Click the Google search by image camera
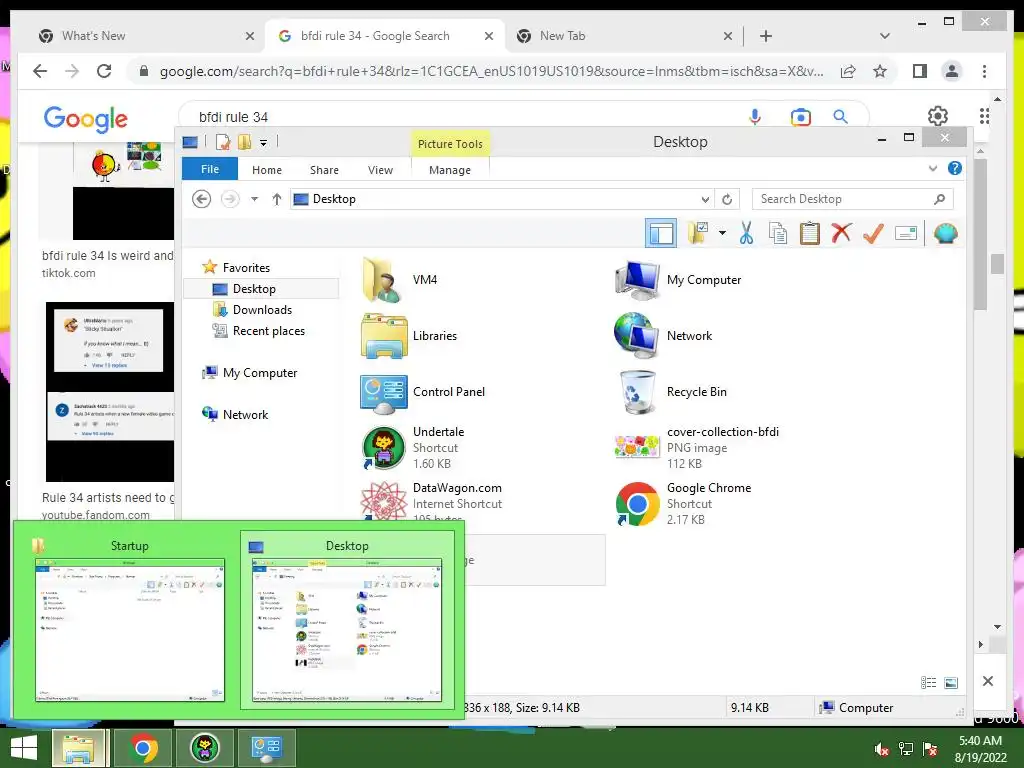Screen dimensions: 1024x768 click(801, 117)
